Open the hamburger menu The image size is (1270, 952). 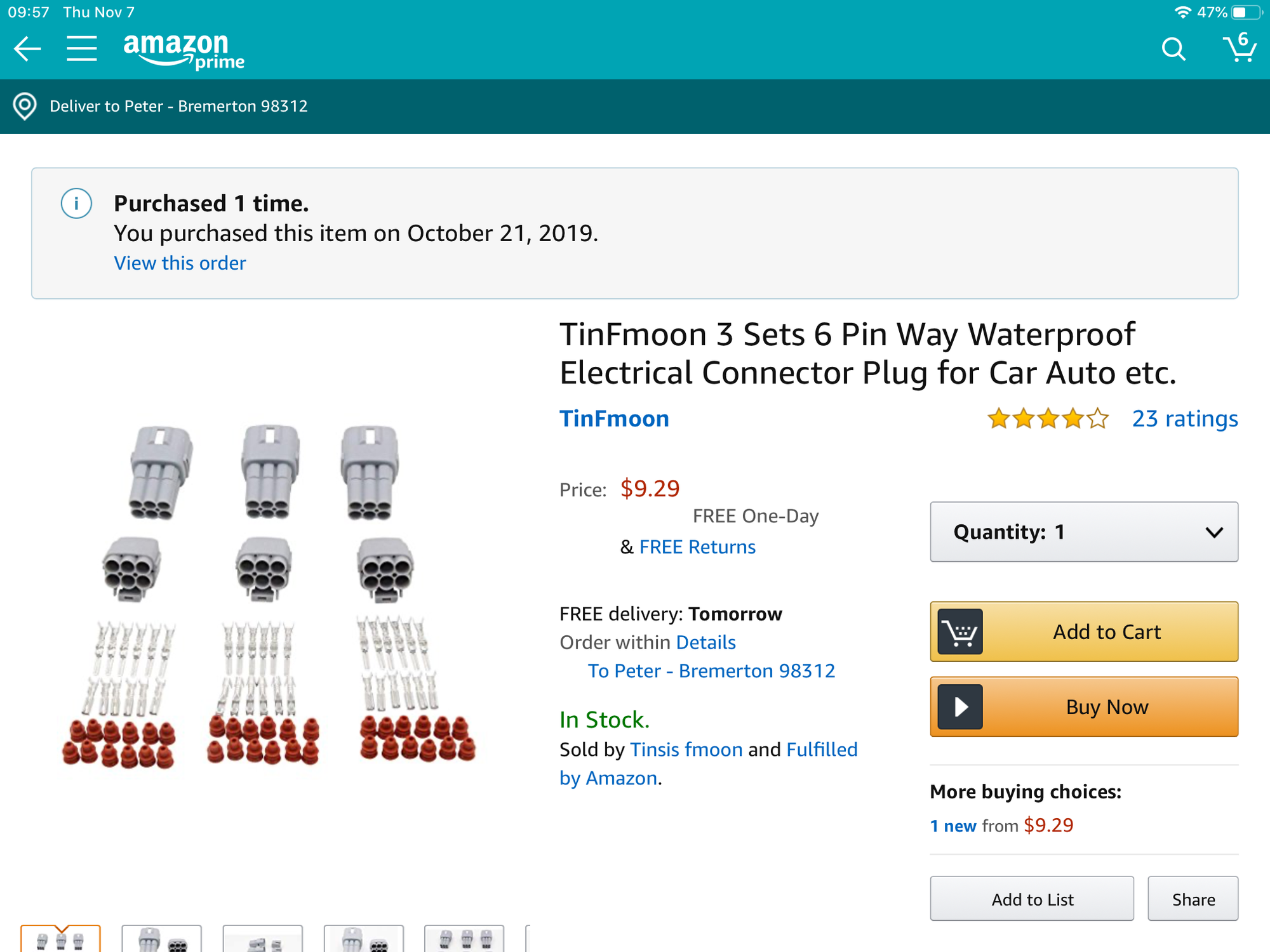click(82, 49)
